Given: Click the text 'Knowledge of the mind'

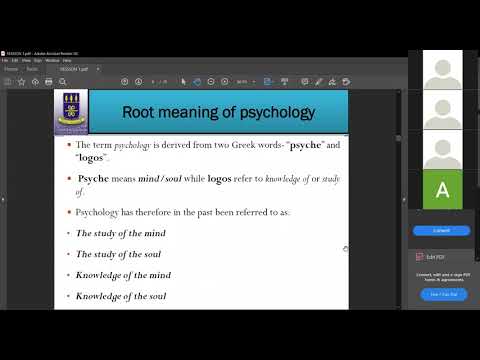Looking at the screenshot, I should coord(123,275).
